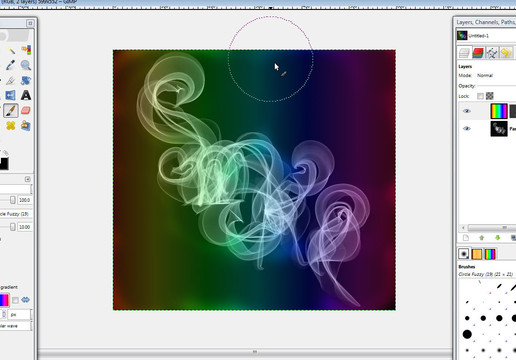Switch to the Channels tab

click(x=478, y=52)
